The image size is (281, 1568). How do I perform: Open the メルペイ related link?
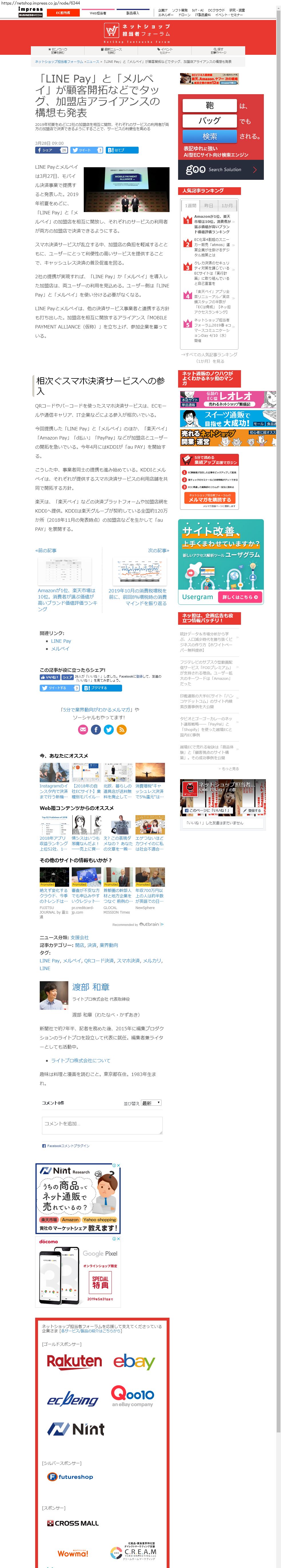click(x=60, y=649)
